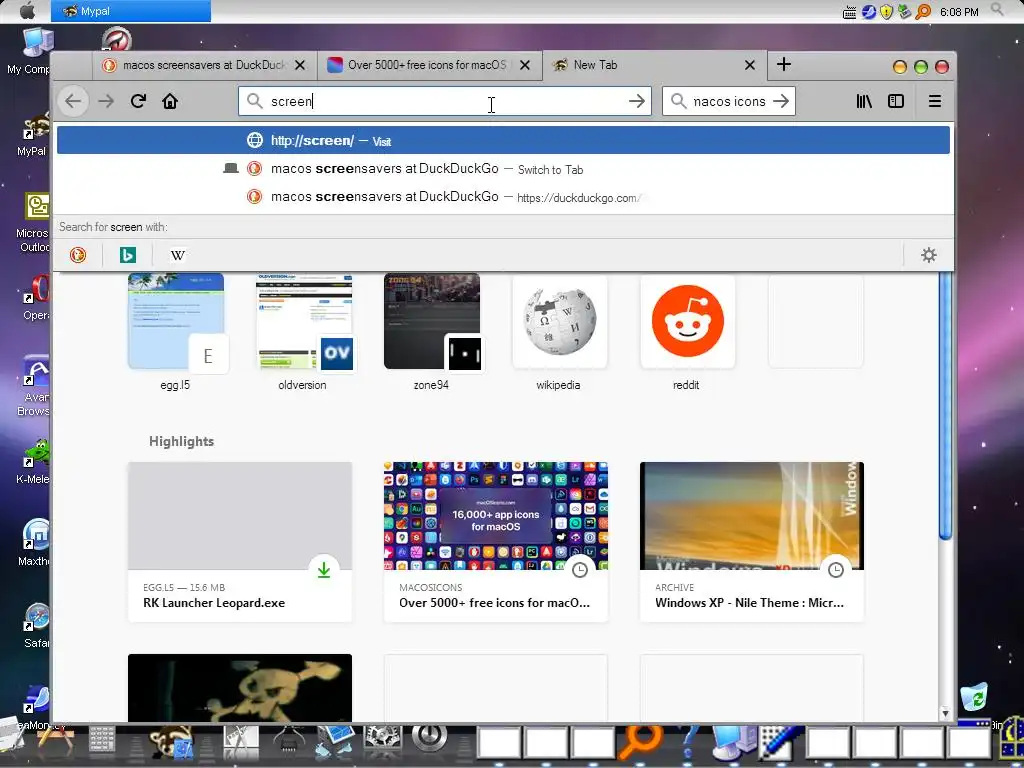Viewport: 1024px width, 768px height.
Task: Open the orange magnifier icon in the dock
Action: pos(640,742)
